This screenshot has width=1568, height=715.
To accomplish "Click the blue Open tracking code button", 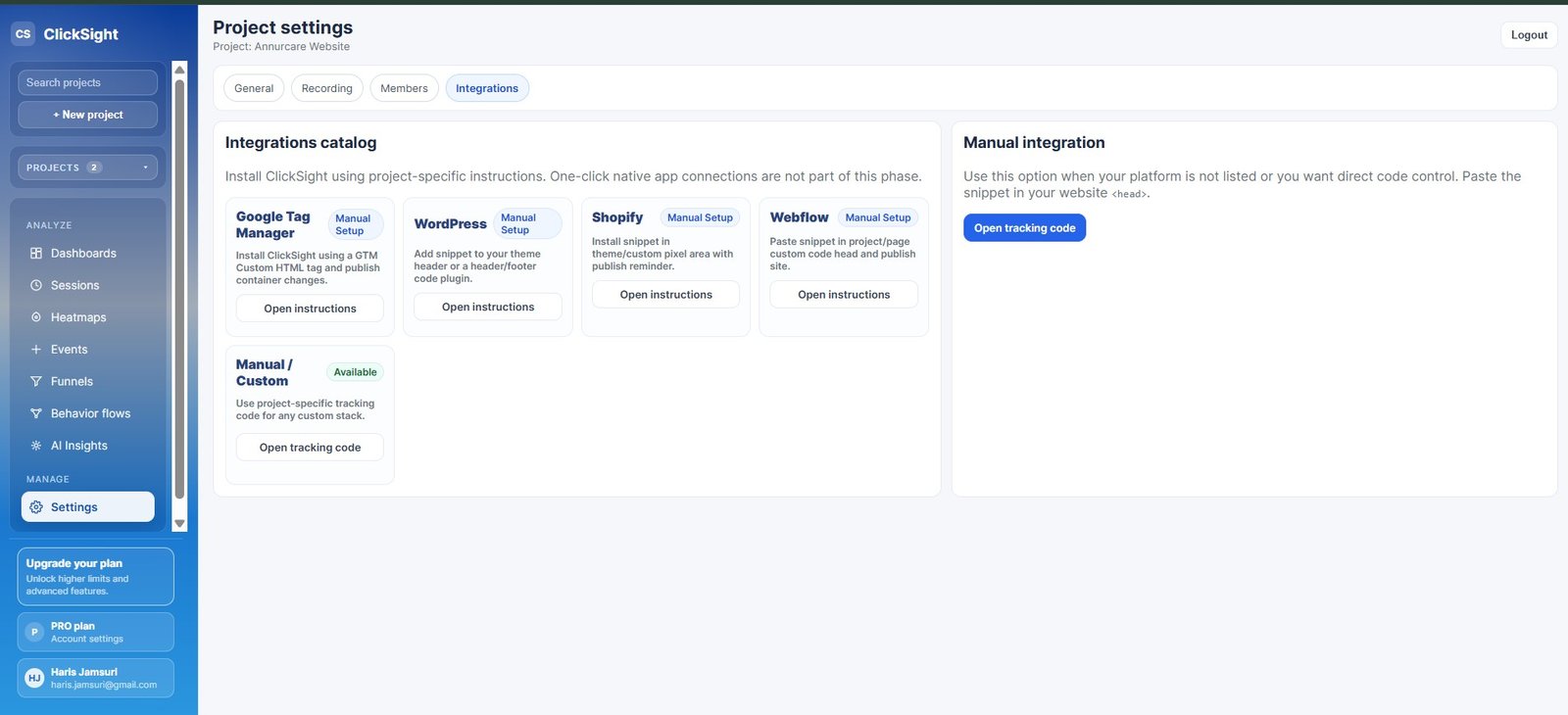I will [1024, 228].
